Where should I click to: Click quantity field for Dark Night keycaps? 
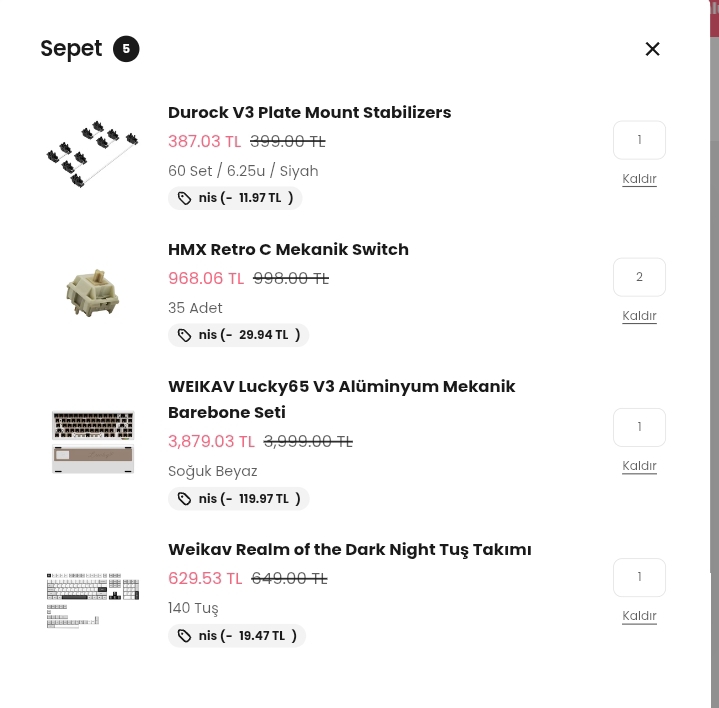(639, 577)
